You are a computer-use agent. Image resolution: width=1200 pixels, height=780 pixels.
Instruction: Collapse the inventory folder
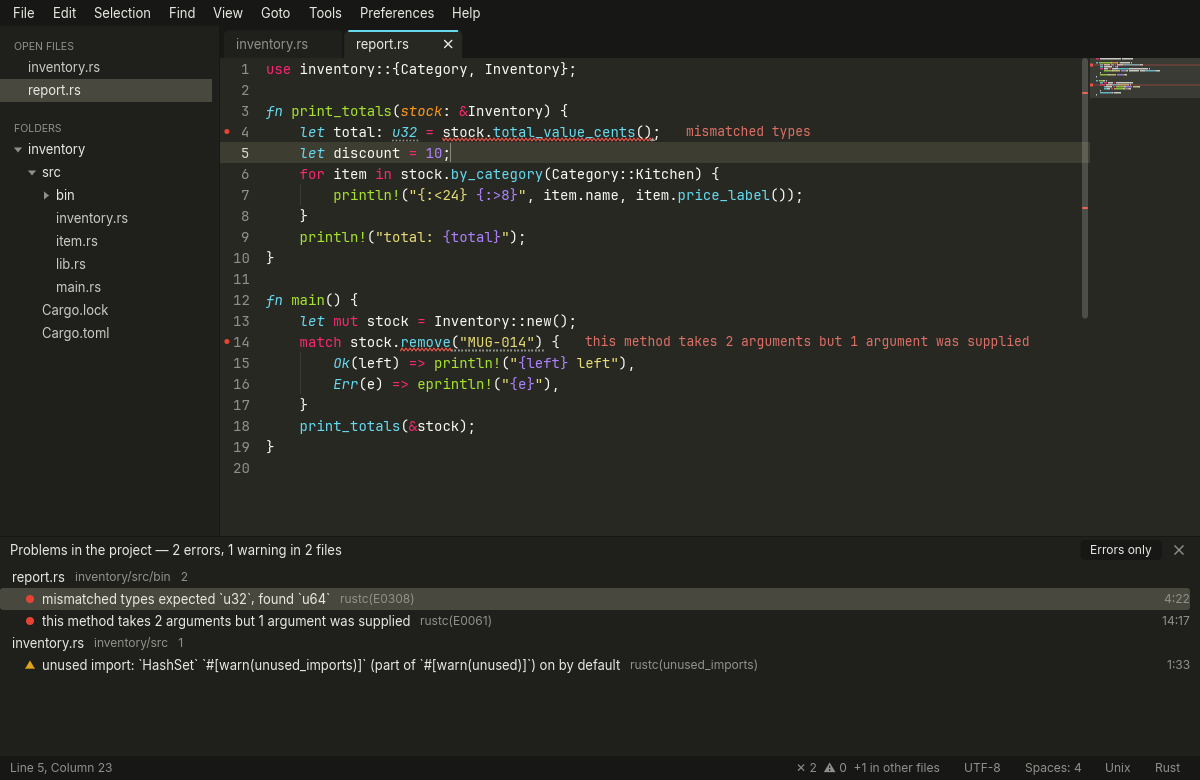pos(18,150)
